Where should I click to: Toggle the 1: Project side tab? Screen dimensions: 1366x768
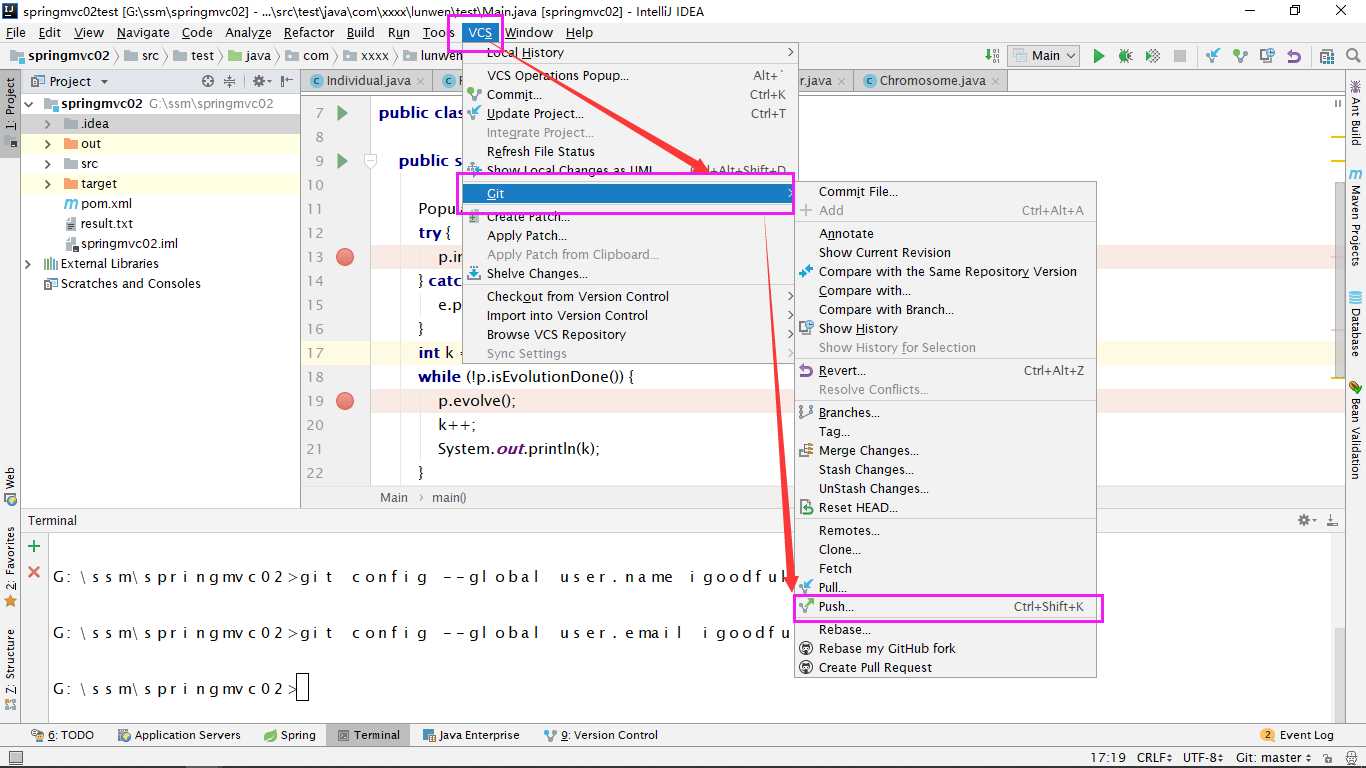pos(10,113)
